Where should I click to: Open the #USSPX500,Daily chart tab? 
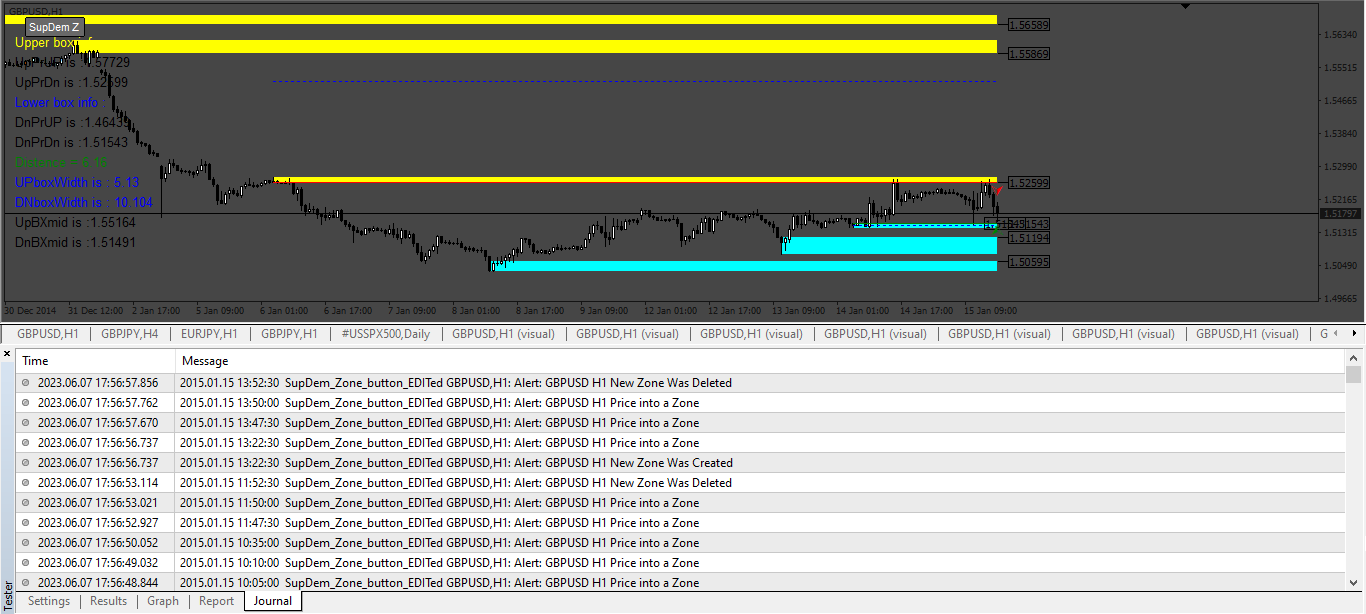click(386, 334)
